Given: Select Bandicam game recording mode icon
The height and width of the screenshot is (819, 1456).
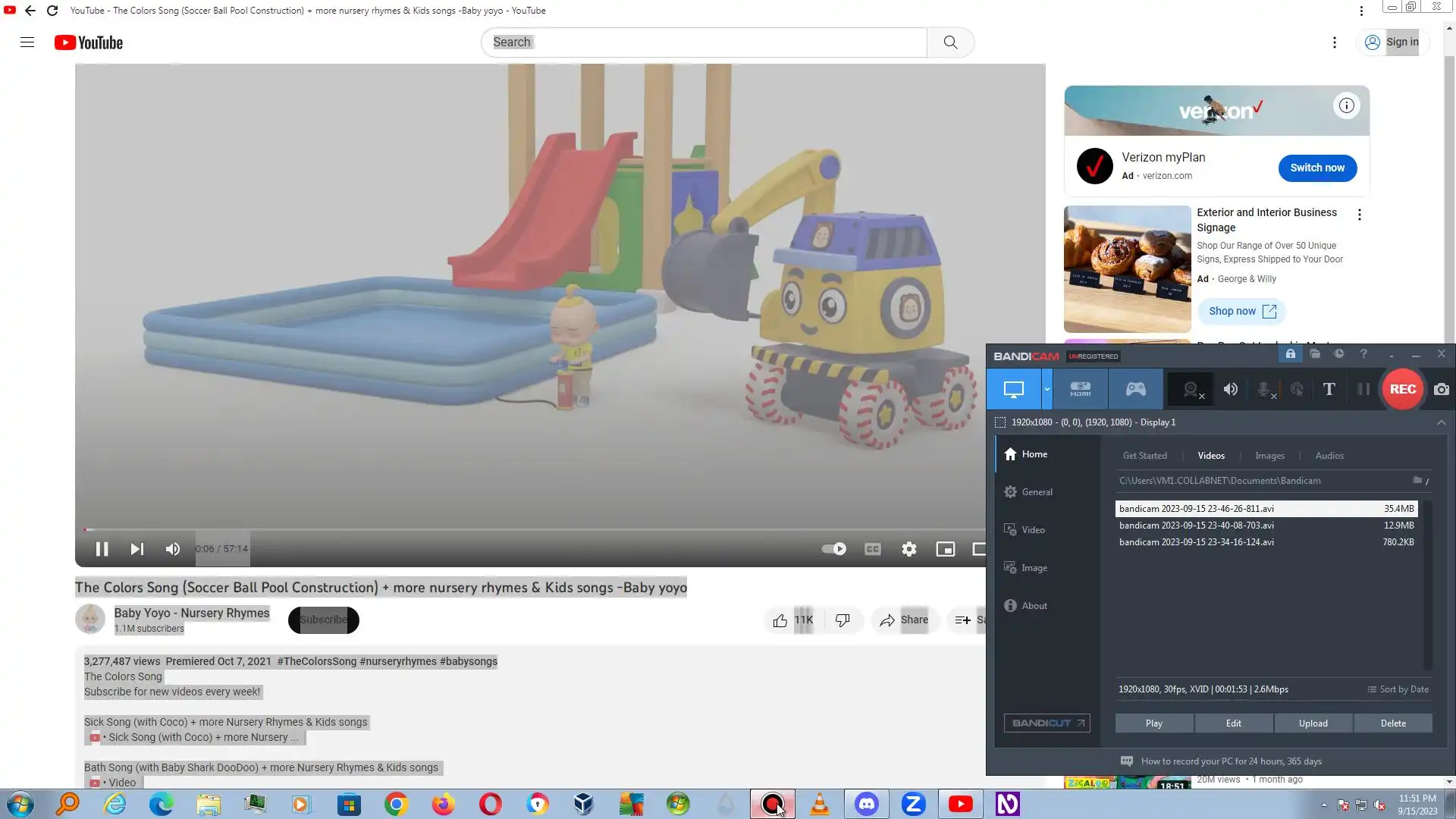Looking at the screenshot, I should (1135, 389).
